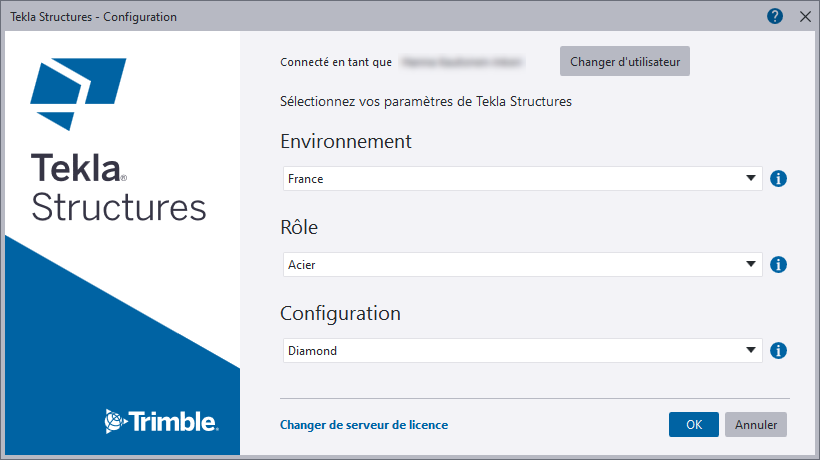Confirm with the OK button

pos(694,424)
